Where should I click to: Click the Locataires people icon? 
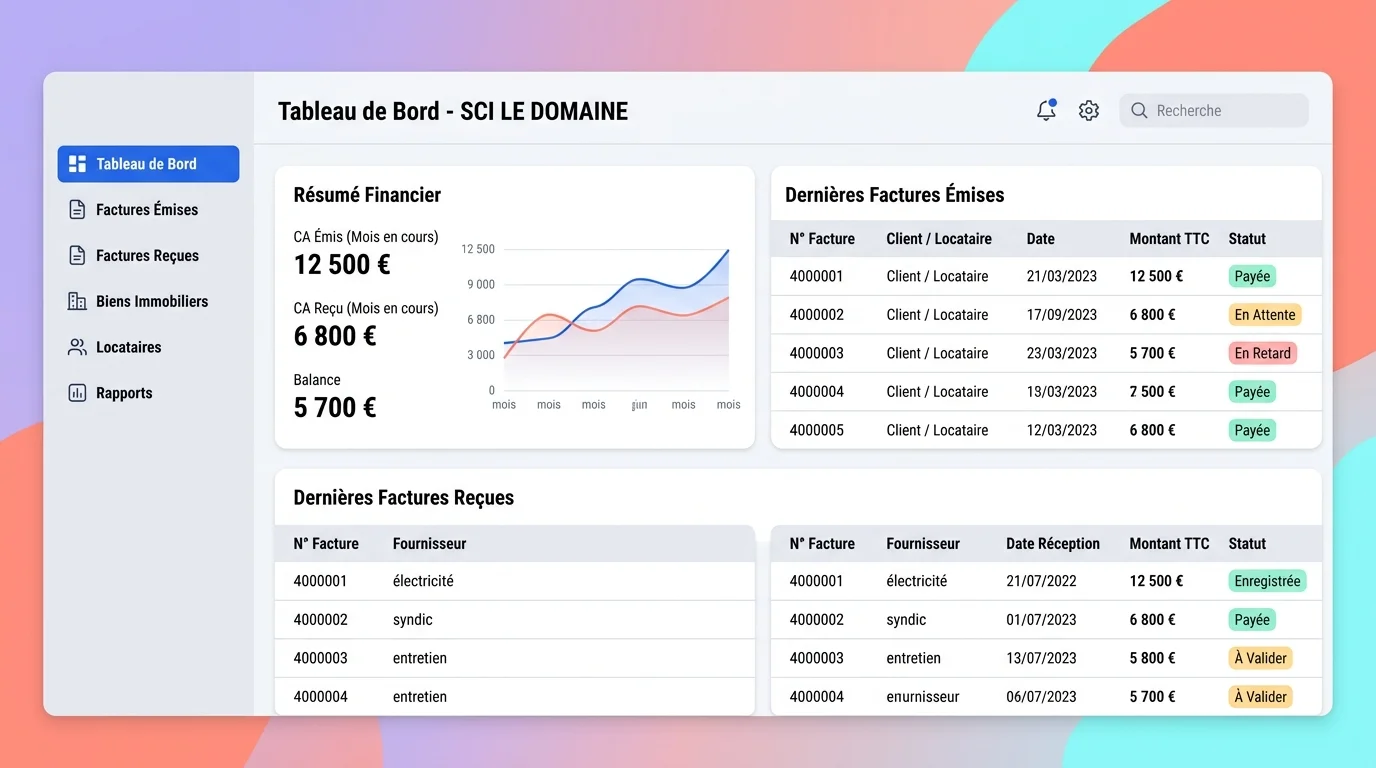(x=77, y=348)
